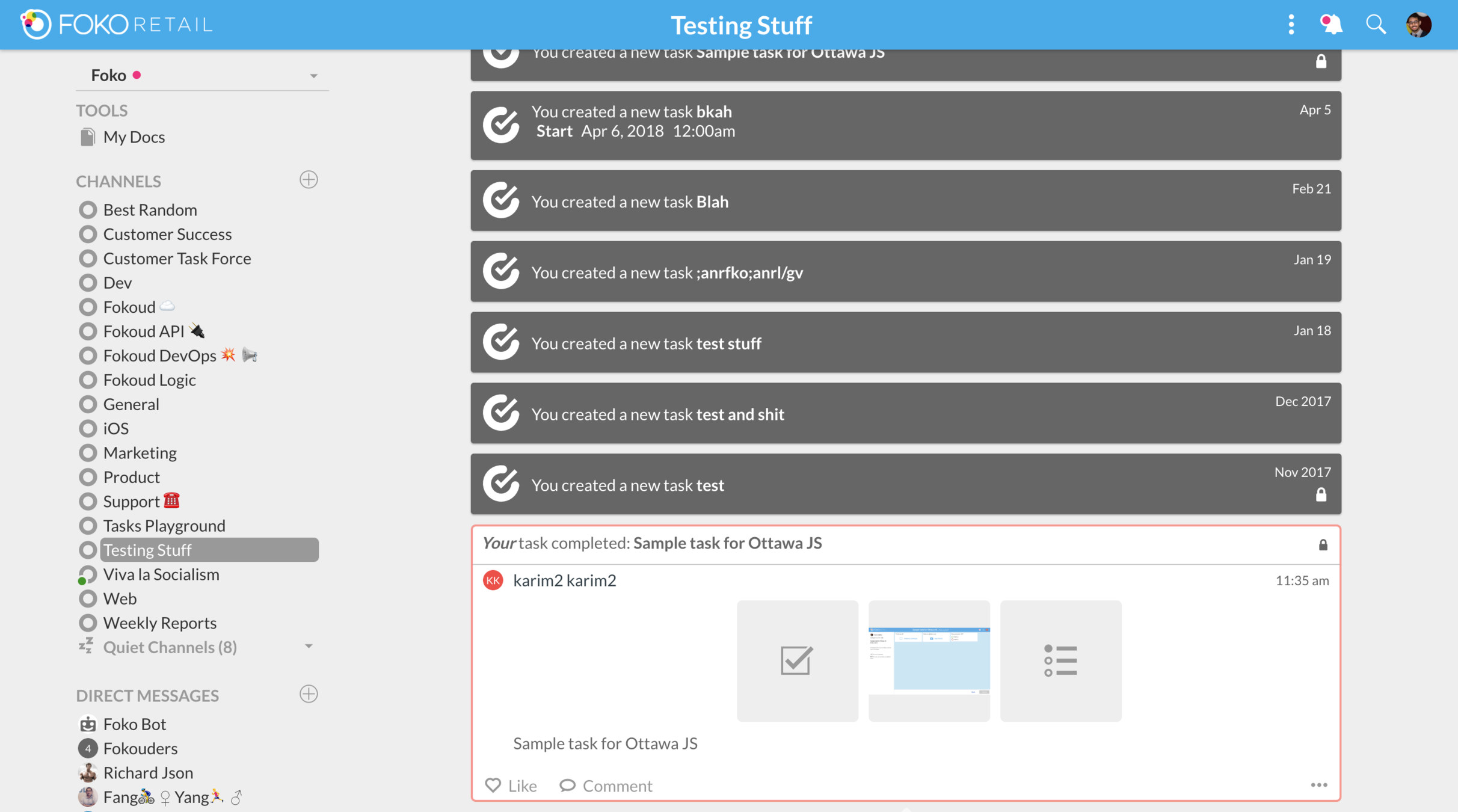Expand the Foko organization dropdown
The width and height of the screenshot is (1458, 812).
tap(313, 76)
